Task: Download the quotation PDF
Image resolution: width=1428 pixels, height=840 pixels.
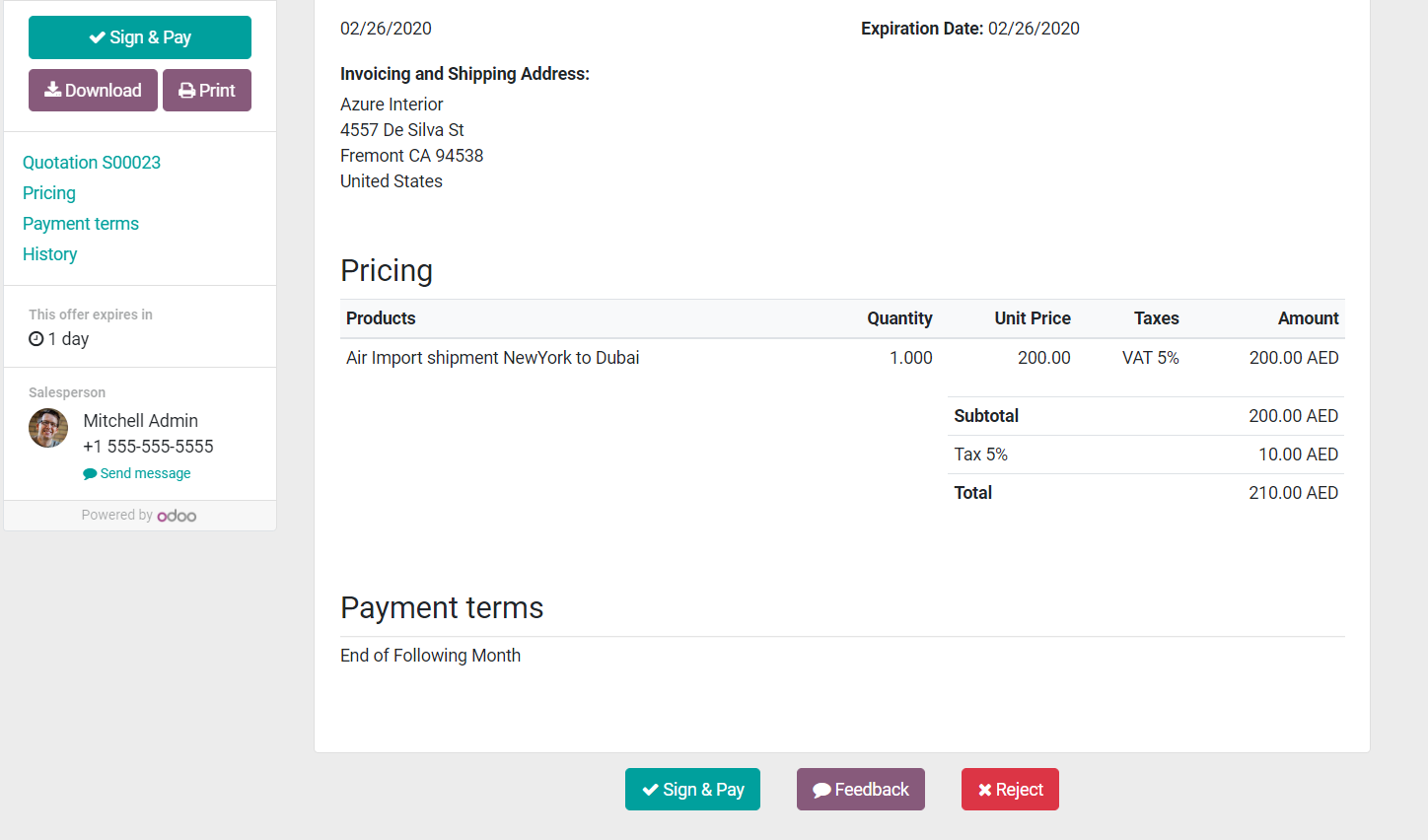Action: pyautogui.click(x=93, y=91)
